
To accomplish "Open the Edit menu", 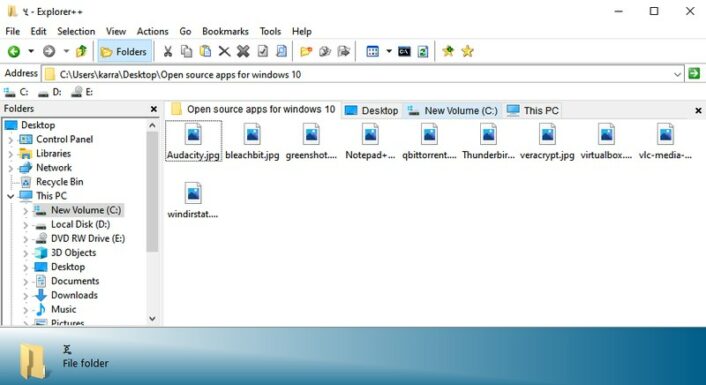I will [38, 31].
